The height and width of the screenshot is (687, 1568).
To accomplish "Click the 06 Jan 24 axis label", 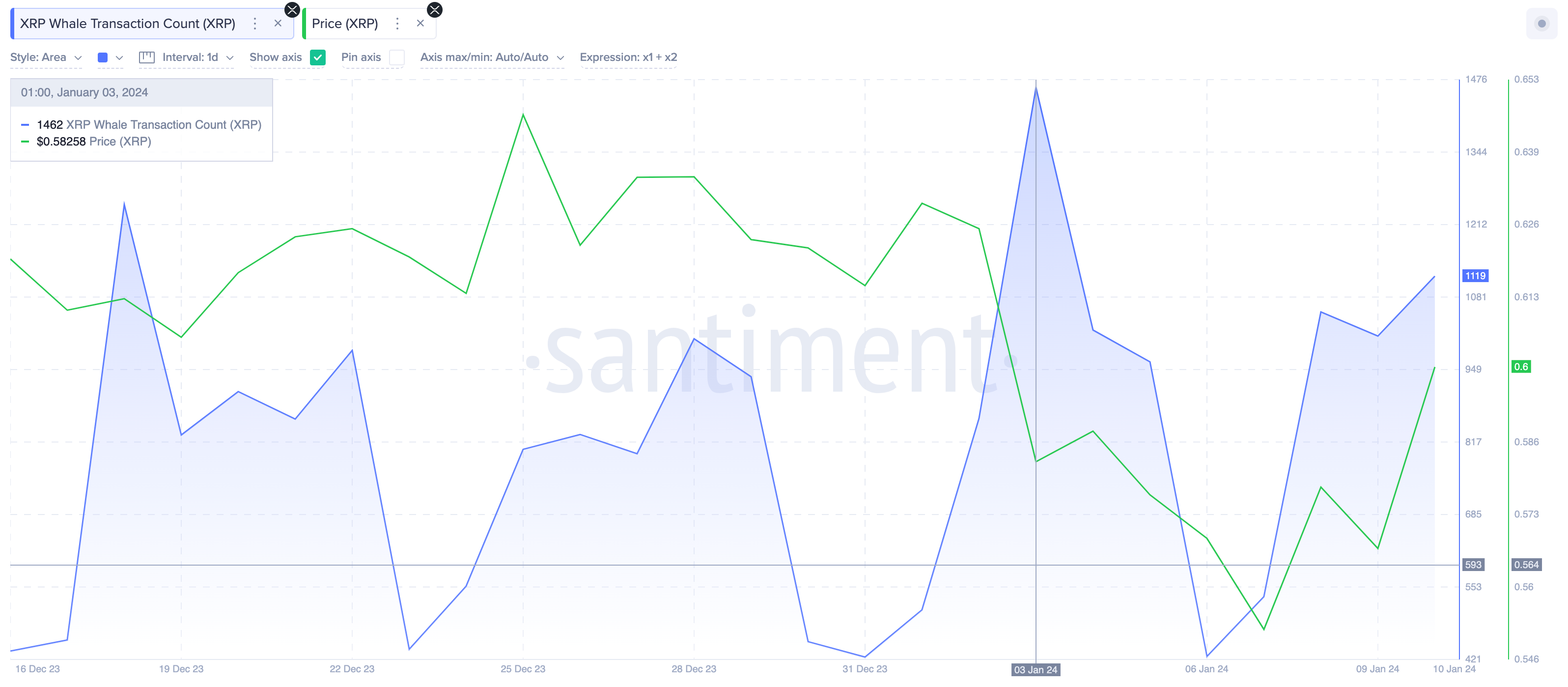I will pyautogui.click(x=1206, y=669).
